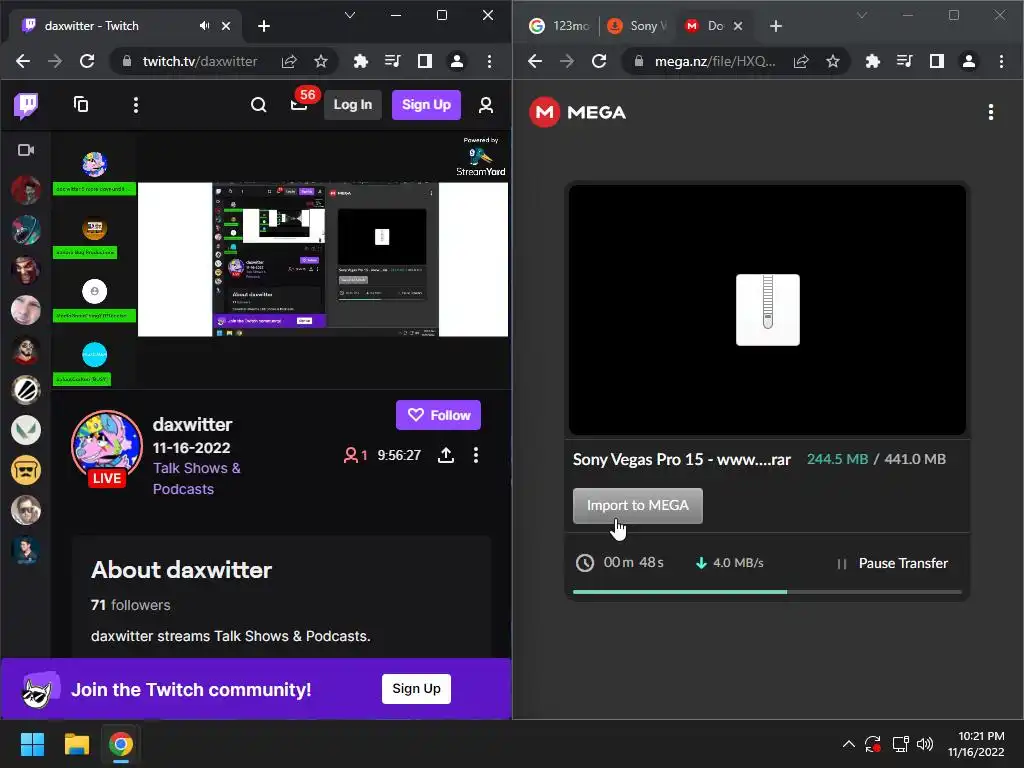Go back in the MEGA browser window
This screenshot has height=768, width=1024.
[x=536, y=61]
